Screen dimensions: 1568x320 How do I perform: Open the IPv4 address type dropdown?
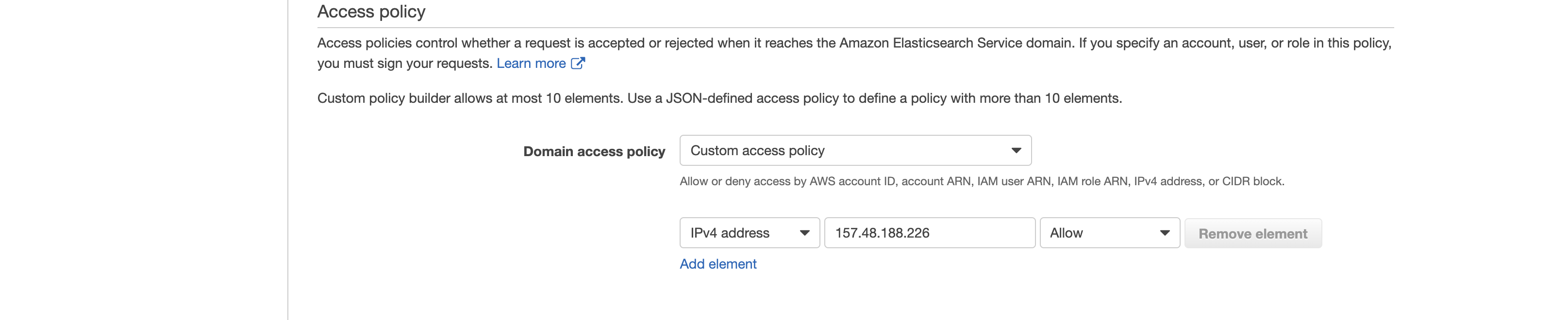coord(739,233)
